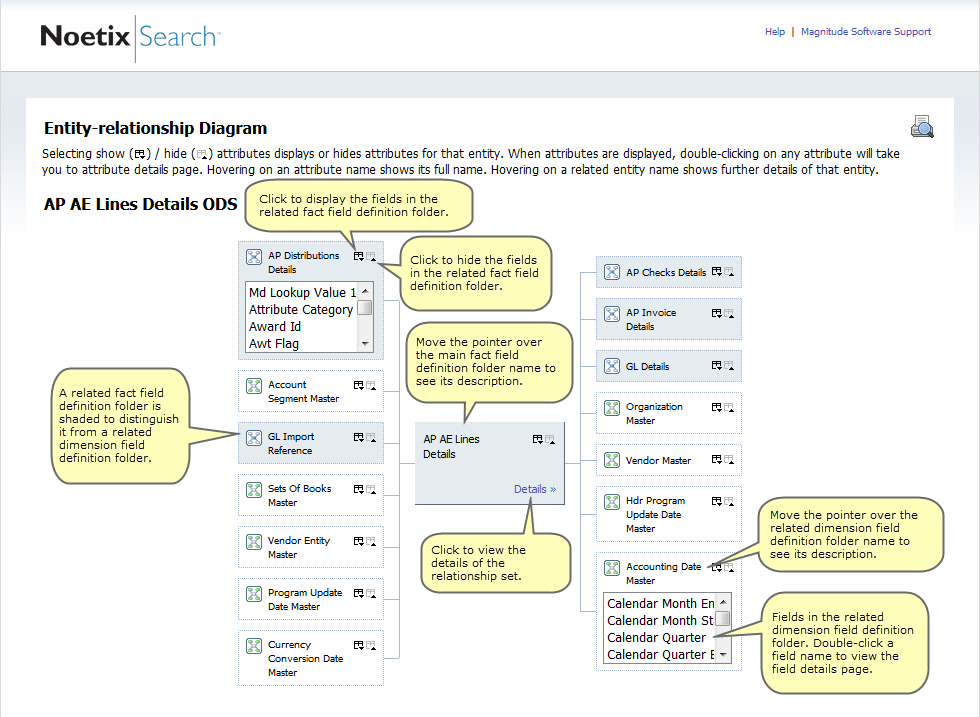Click the Accounting Date Master entity icon

tap(612, 568)
